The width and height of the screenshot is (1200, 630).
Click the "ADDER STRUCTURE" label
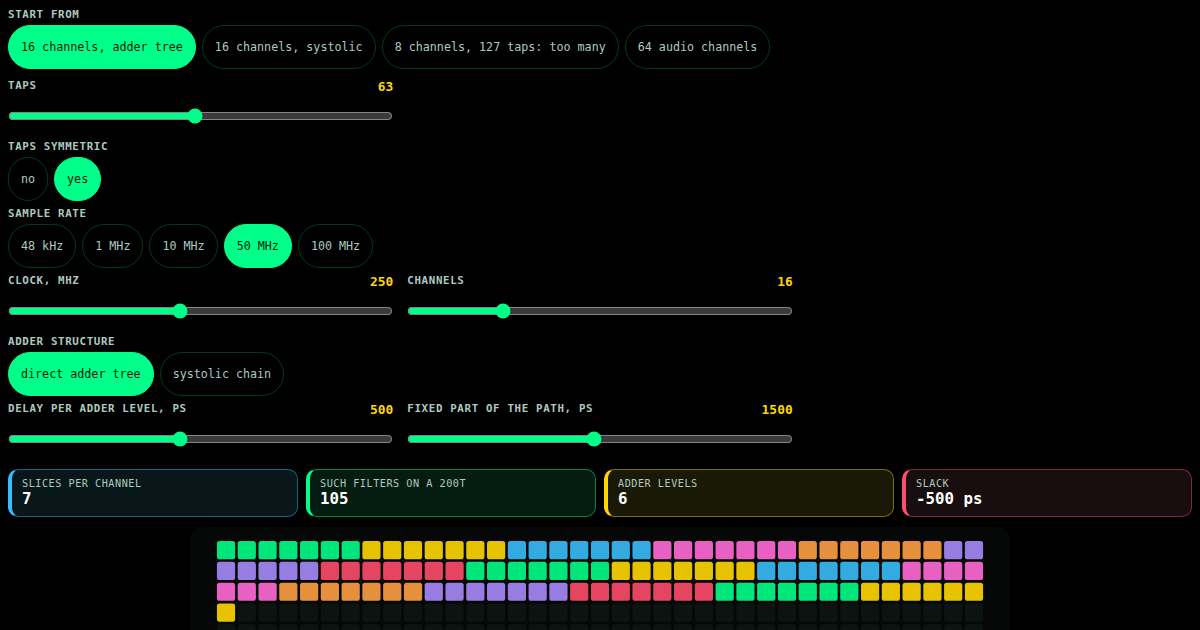pos(61,341)
